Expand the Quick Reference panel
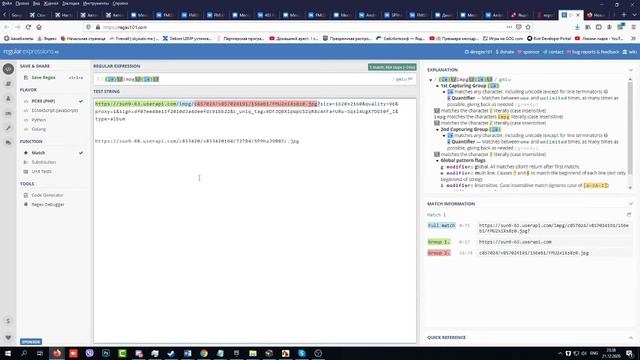Viewport: 640px width, 360px height. [631, 338]
